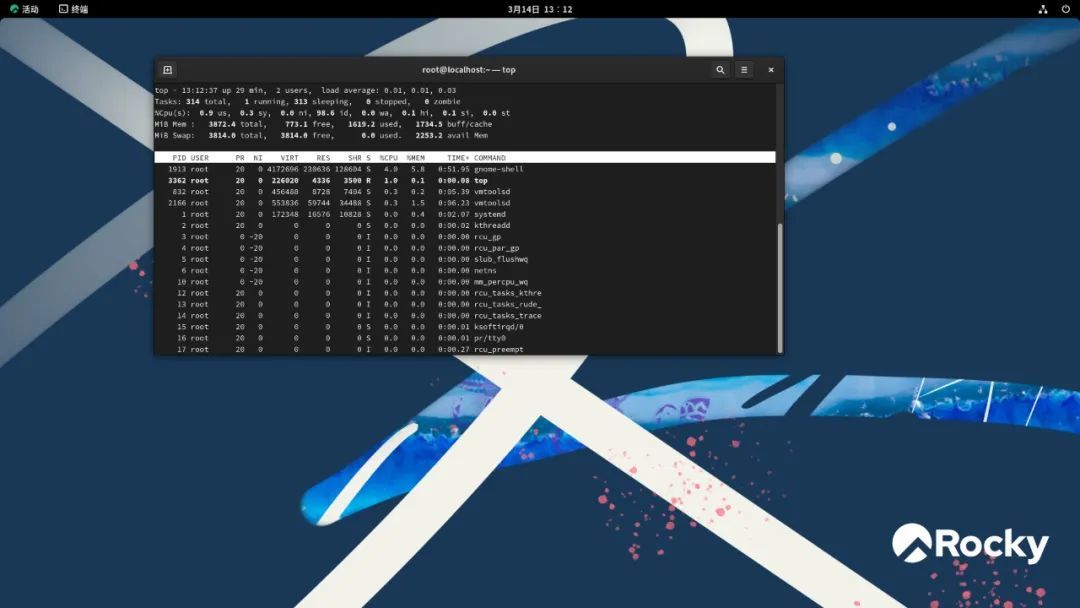
Task: Click the load average text in top header
Action: coord(388,90)
